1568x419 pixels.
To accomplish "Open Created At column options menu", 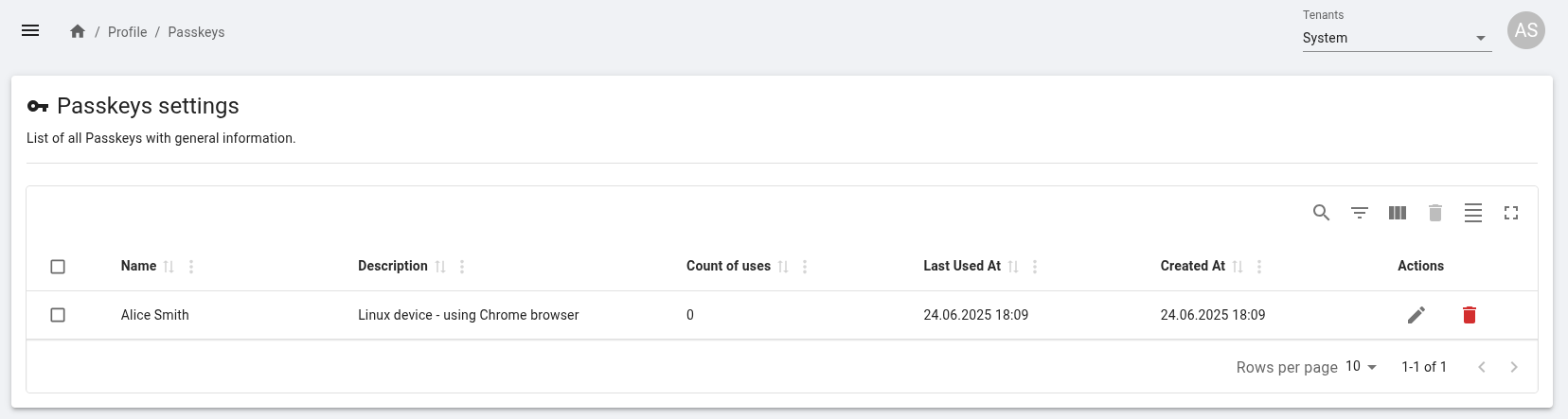I will tap(1259, 267).
